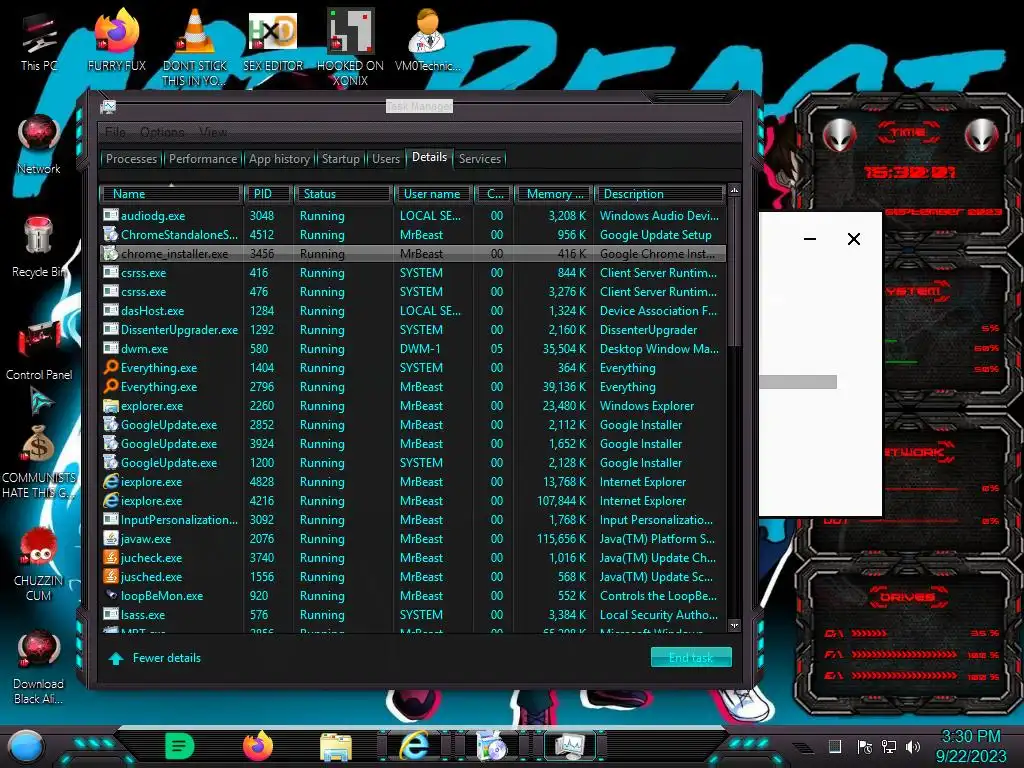Open the VLC cone desktop shortcut
Viewport: 1024px width, 768px height.
tap(195, 47)
